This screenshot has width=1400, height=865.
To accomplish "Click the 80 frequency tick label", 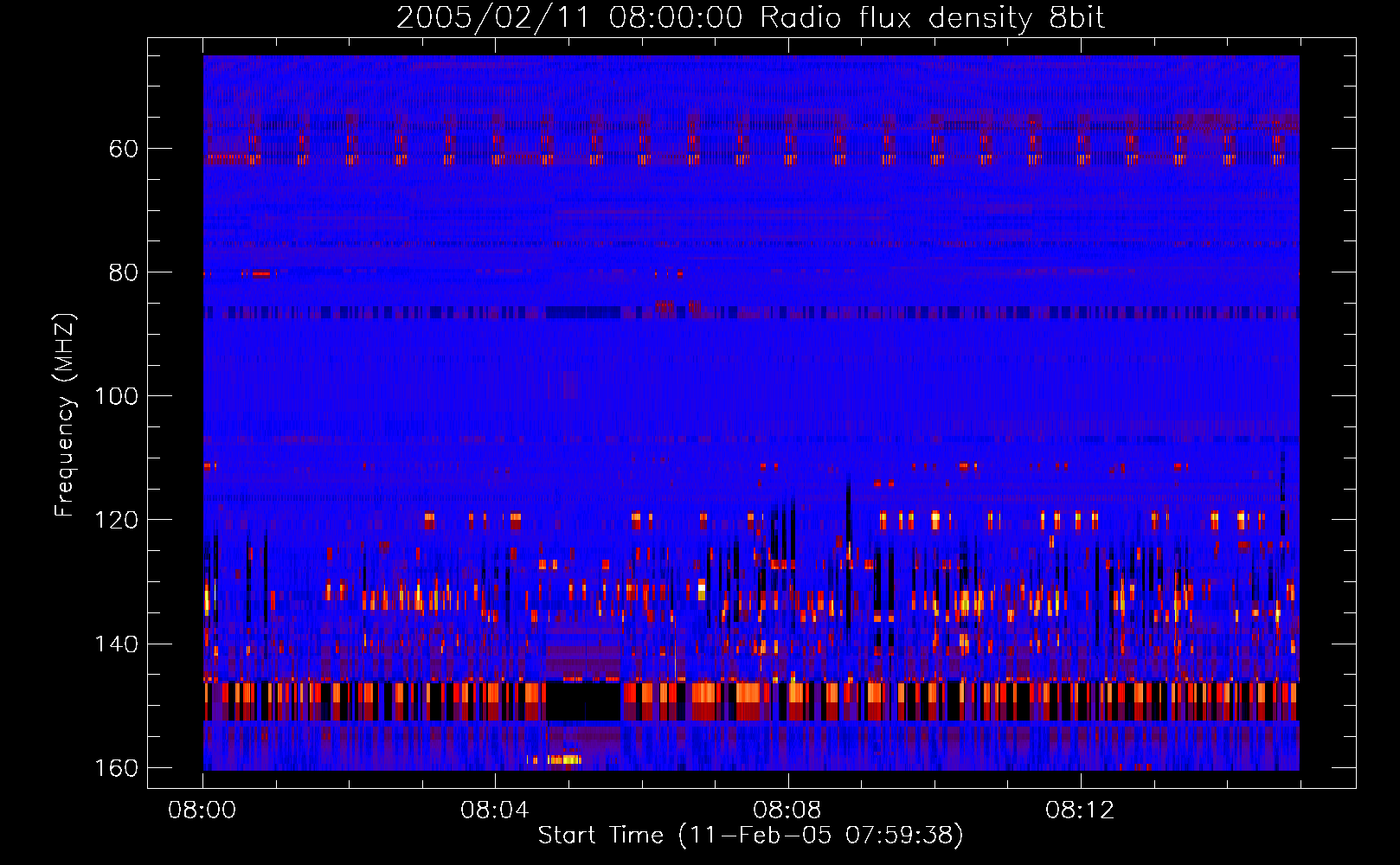I will tap(124, 272).
